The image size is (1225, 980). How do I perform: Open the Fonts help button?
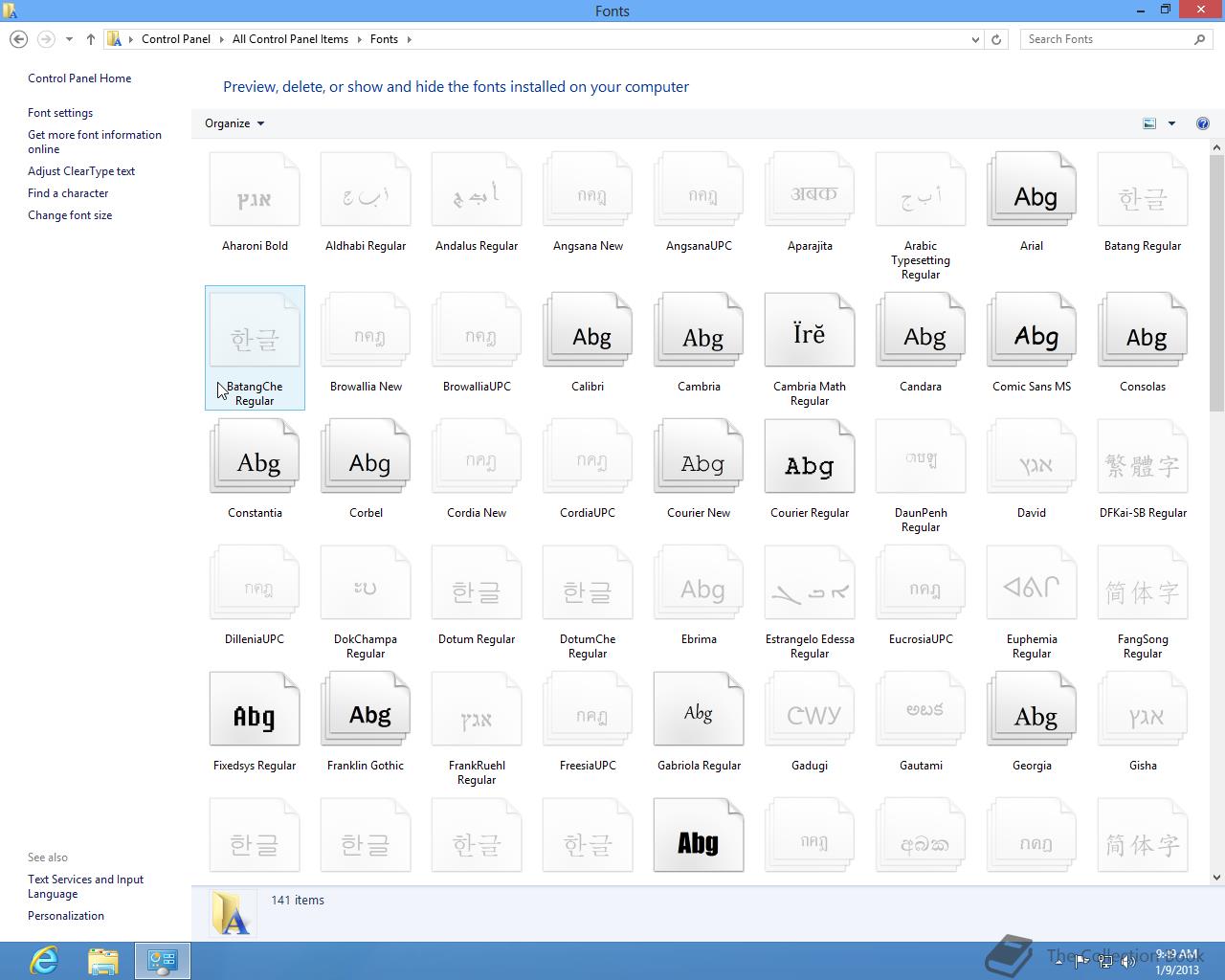point(1203,123)
